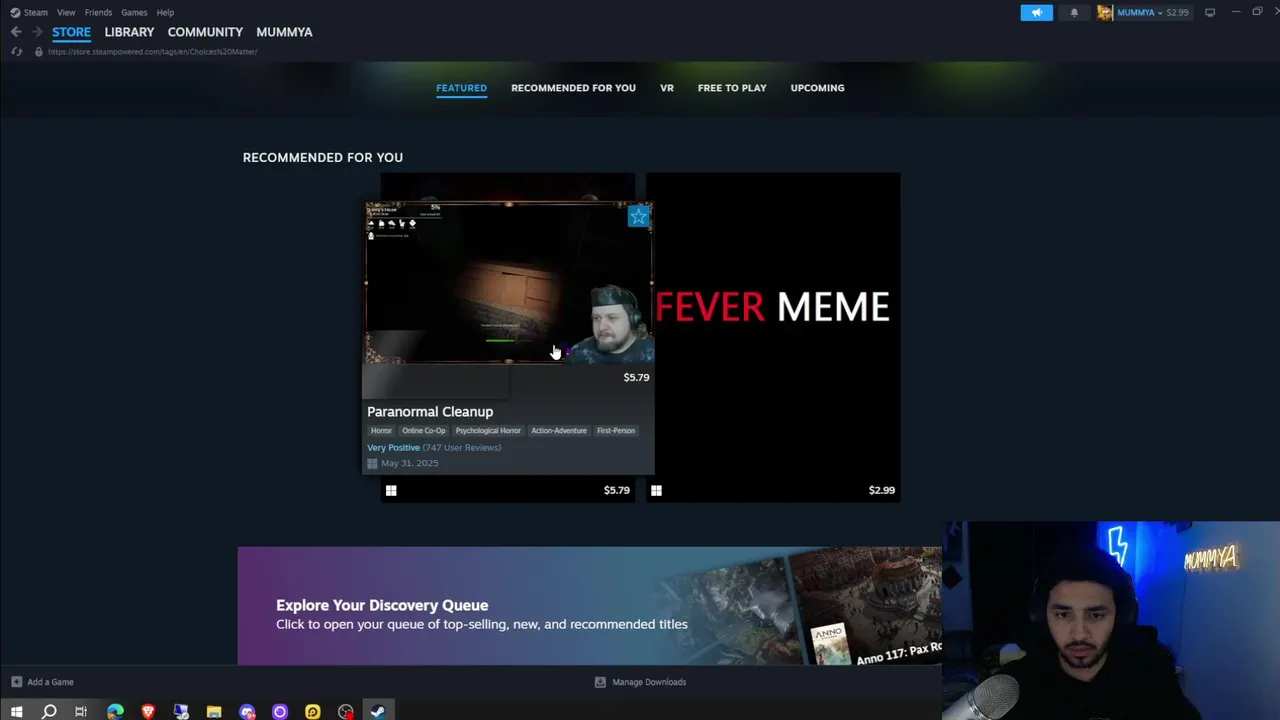1280x720 pixels.
Task: Enter Big Picture mode via monitor icon
Action: [1210, 12]
